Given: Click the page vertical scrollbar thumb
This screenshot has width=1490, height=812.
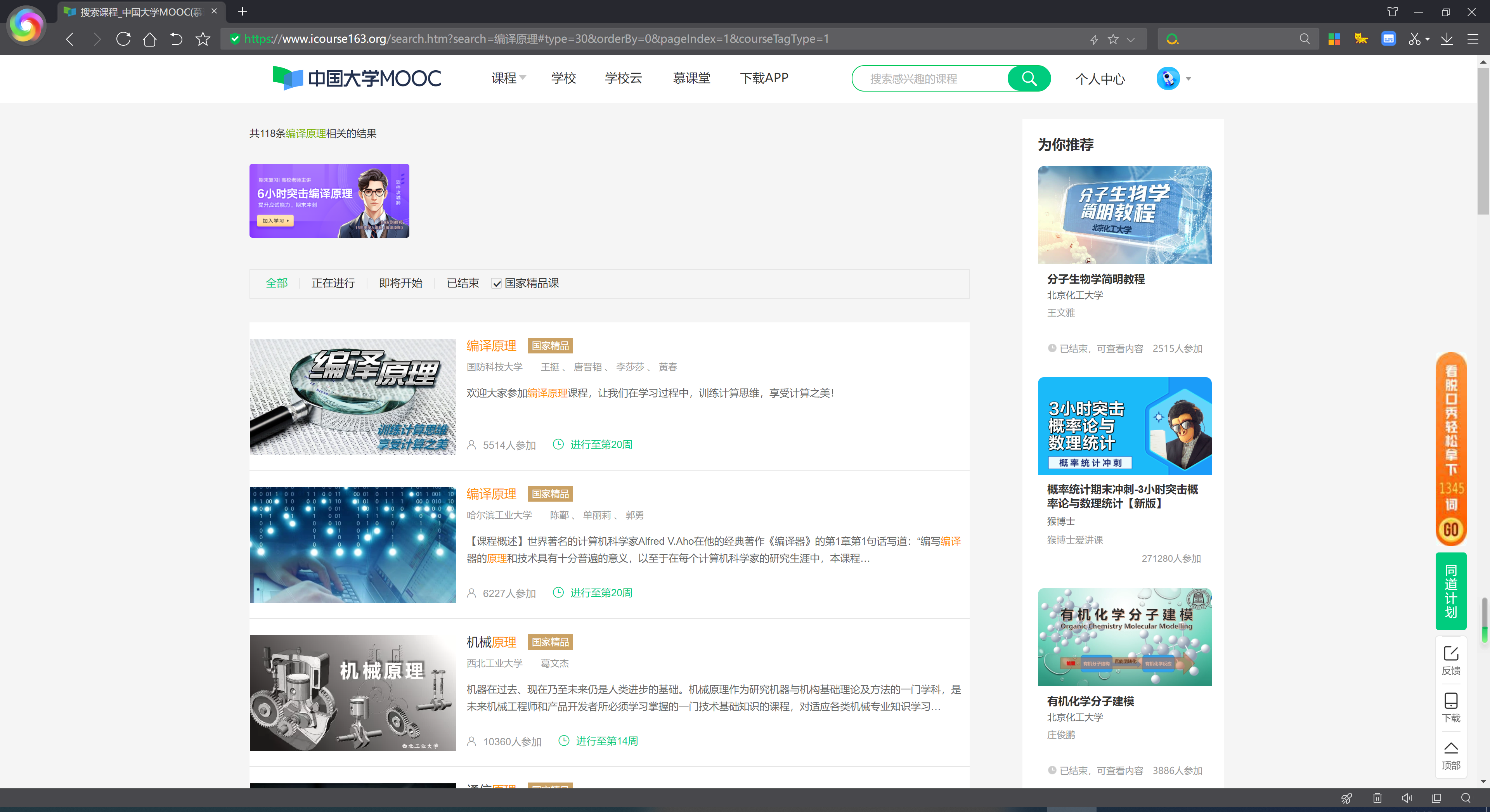Looking at the screenshot, I should [x=1483, y=141].
